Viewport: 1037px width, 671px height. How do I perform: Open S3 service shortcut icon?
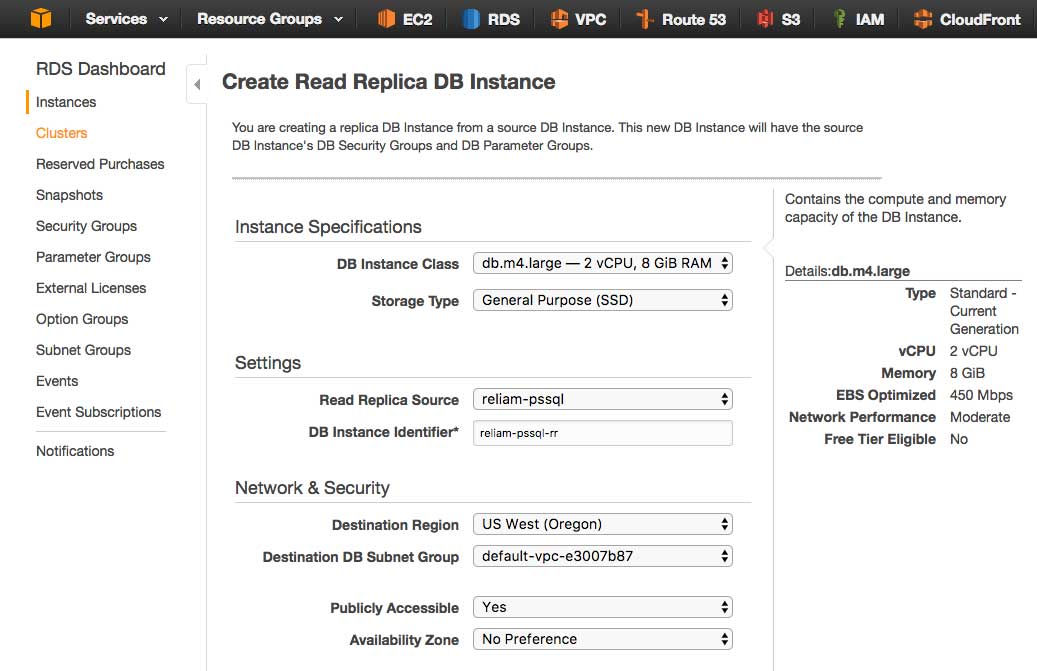[x=765, y=19]
